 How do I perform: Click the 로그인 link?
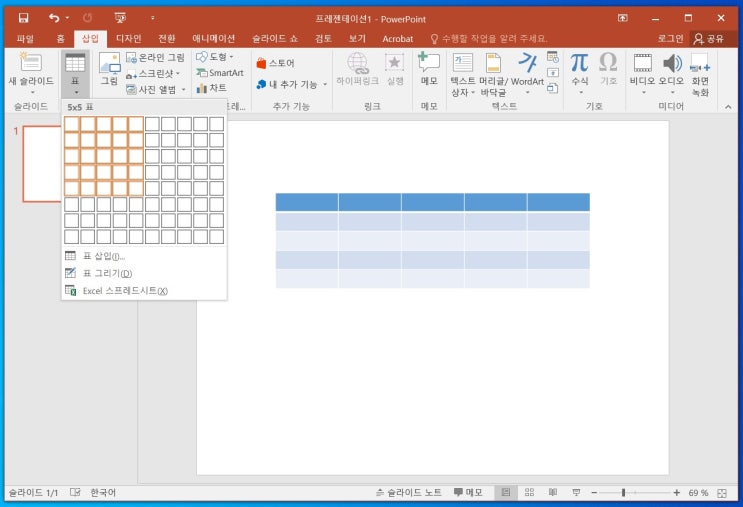point(670,39)
